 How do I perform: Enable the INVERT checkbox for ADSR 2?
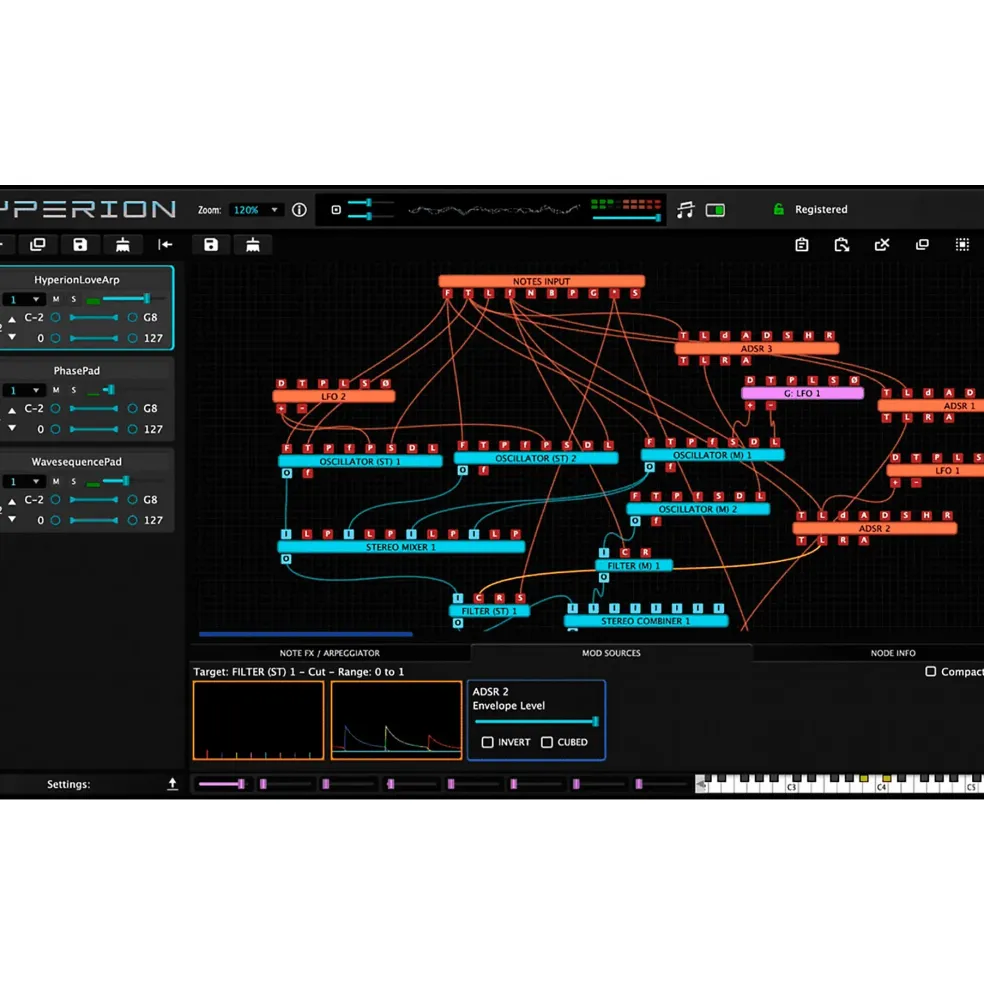point(487,743)
